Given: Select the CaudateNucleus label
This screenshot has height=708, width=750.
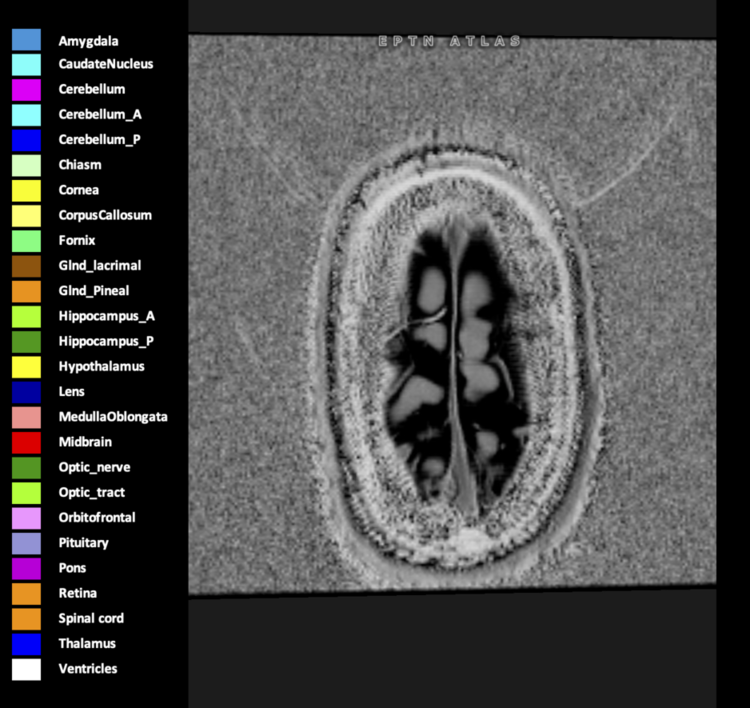Looking at the screenshot, I should [x=106, y=64].
